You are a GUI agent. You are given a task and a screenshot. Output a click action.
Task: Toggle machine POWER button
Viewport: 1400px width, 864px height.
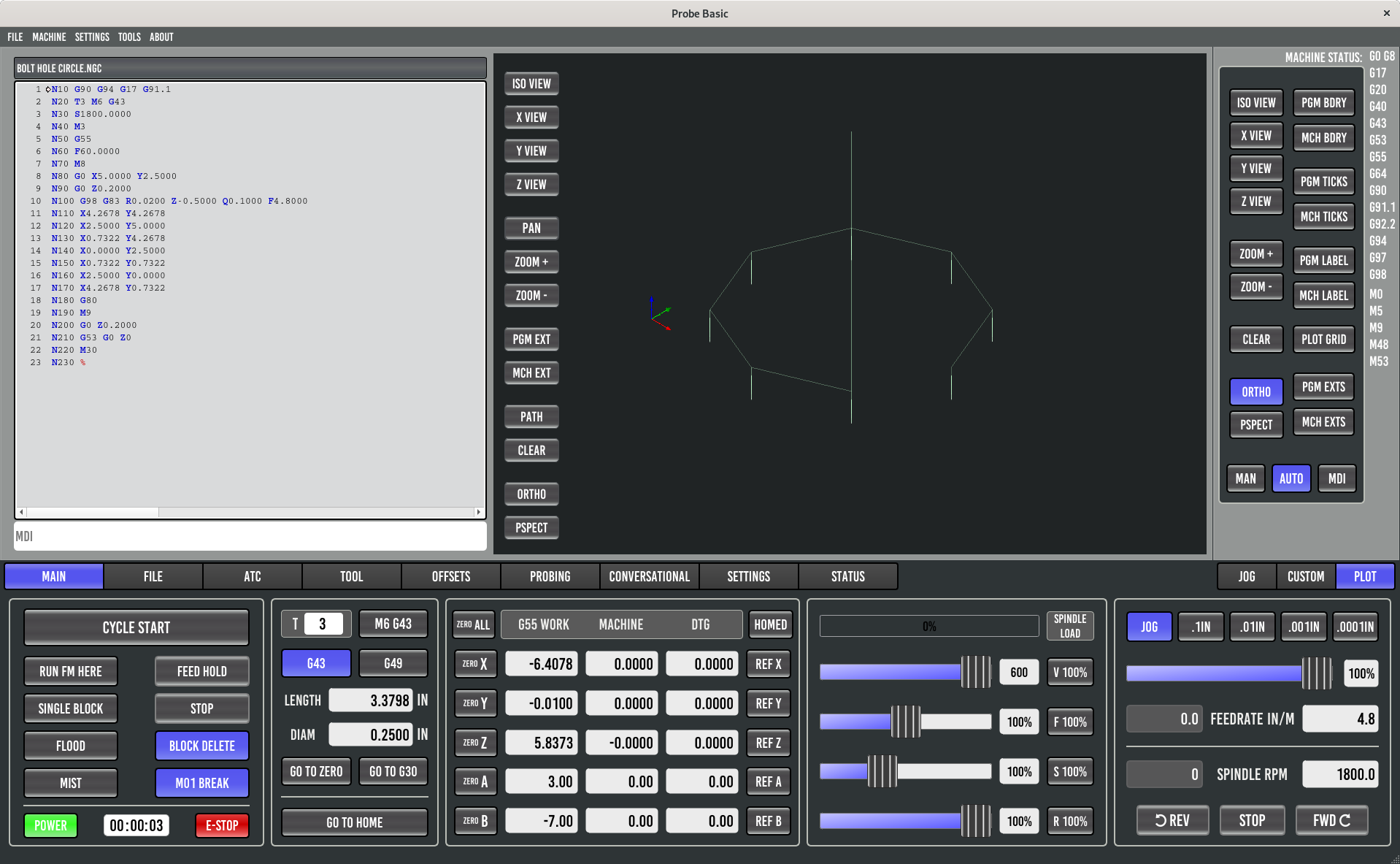point(51,825)
